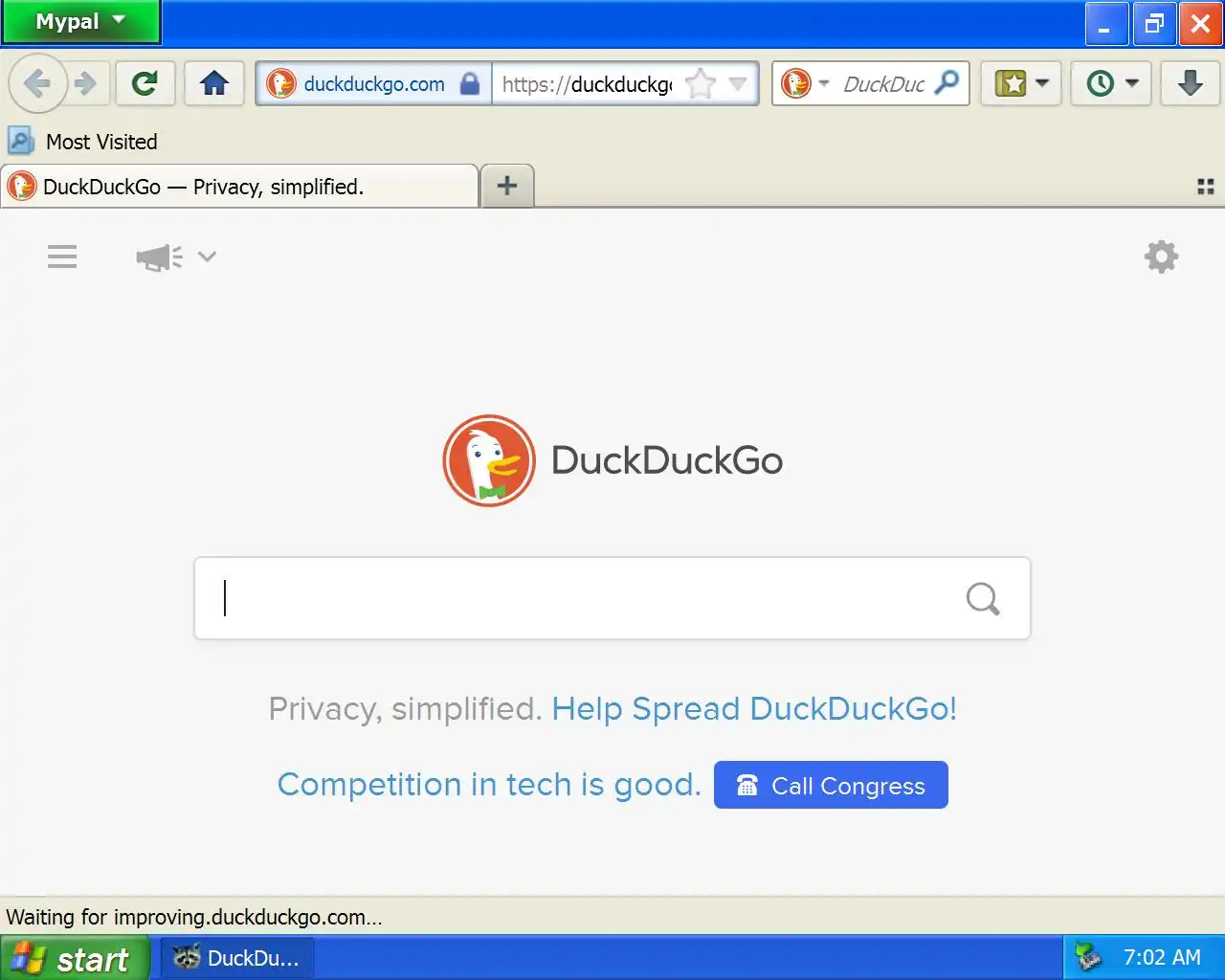Click the Call Congress button
Viewport: 1225px width, 980px height.
(831, 785)
